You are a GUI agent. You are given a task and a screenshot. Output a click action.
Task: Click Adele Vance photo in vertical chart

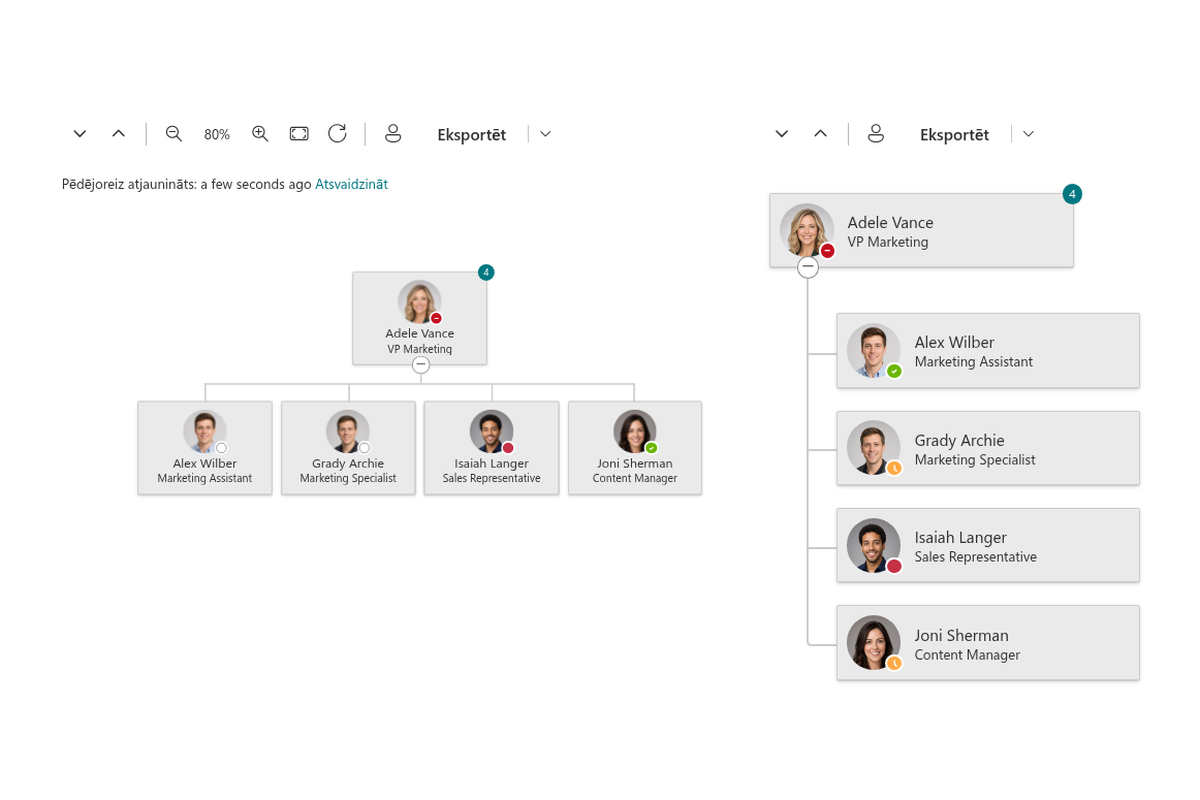pyautogui.click(x=807, y=231)
